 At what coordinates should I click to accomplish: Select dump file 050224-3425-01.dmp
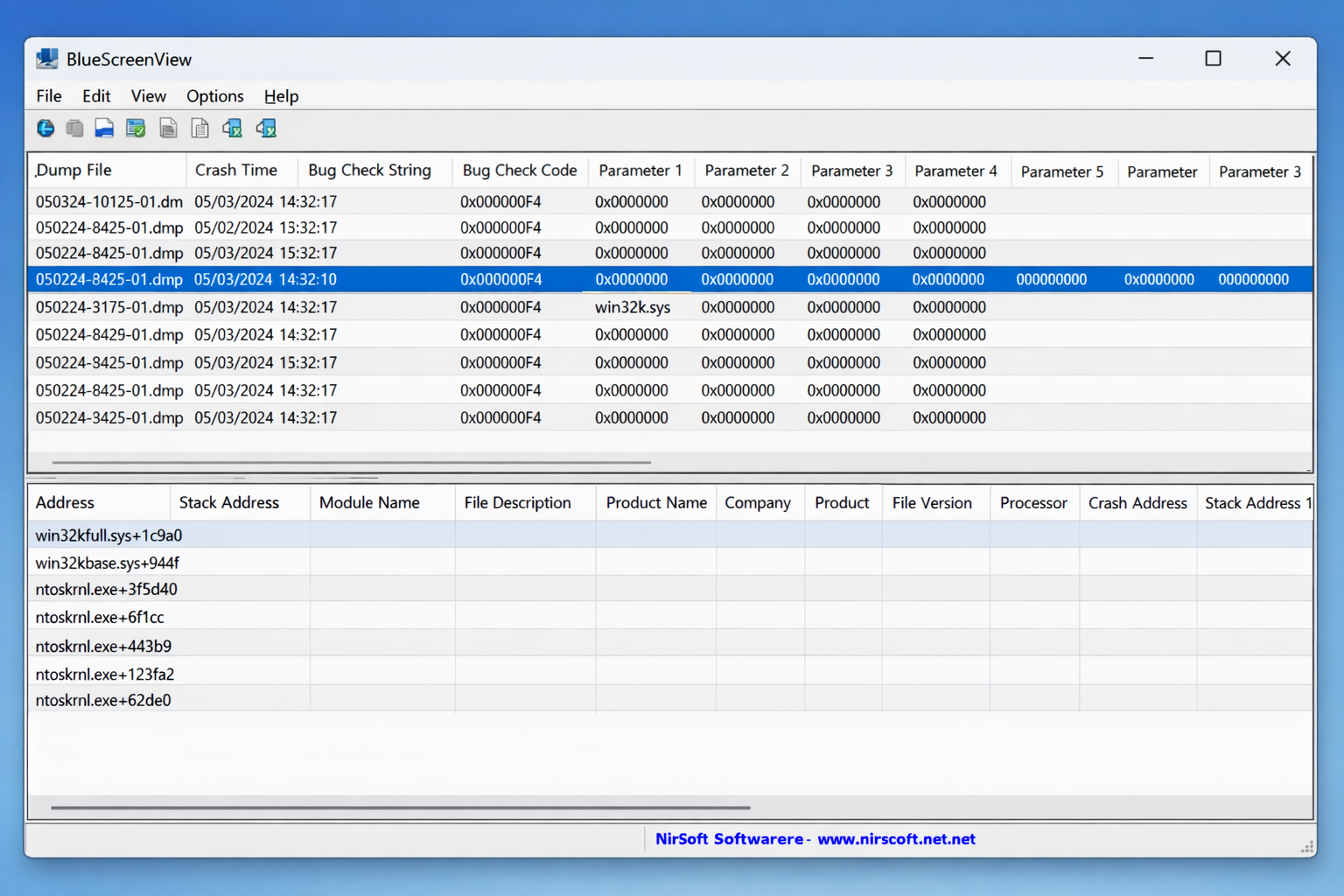(670, 418)
